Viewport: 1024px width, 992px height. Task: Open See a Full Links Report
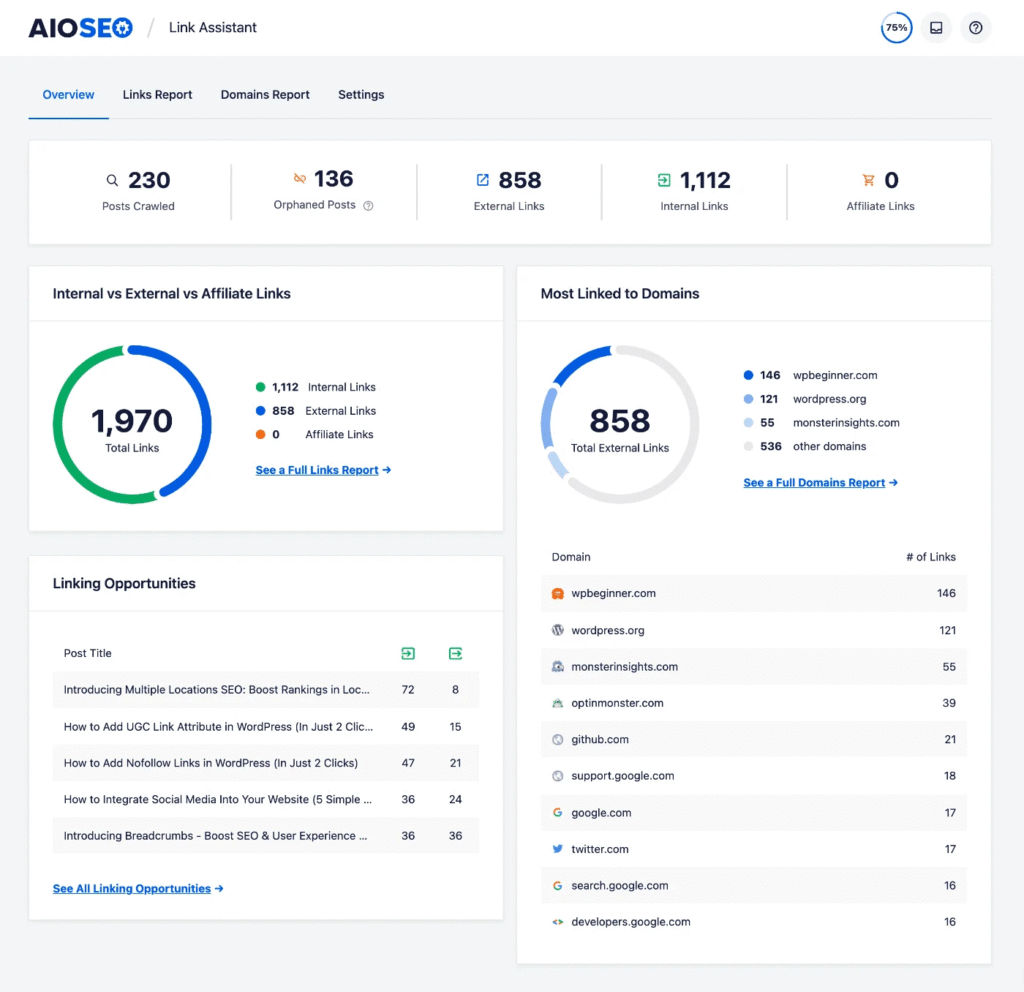click(316, 470)
